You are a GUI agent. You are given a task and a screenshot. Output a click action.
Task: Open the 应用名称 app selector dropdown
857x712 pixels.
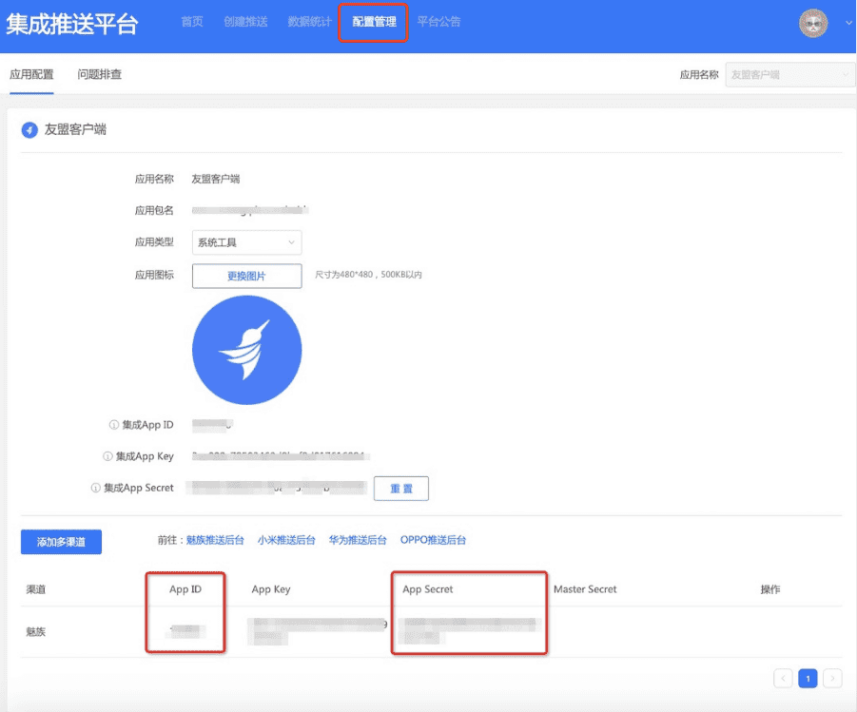tap(790, 75)
